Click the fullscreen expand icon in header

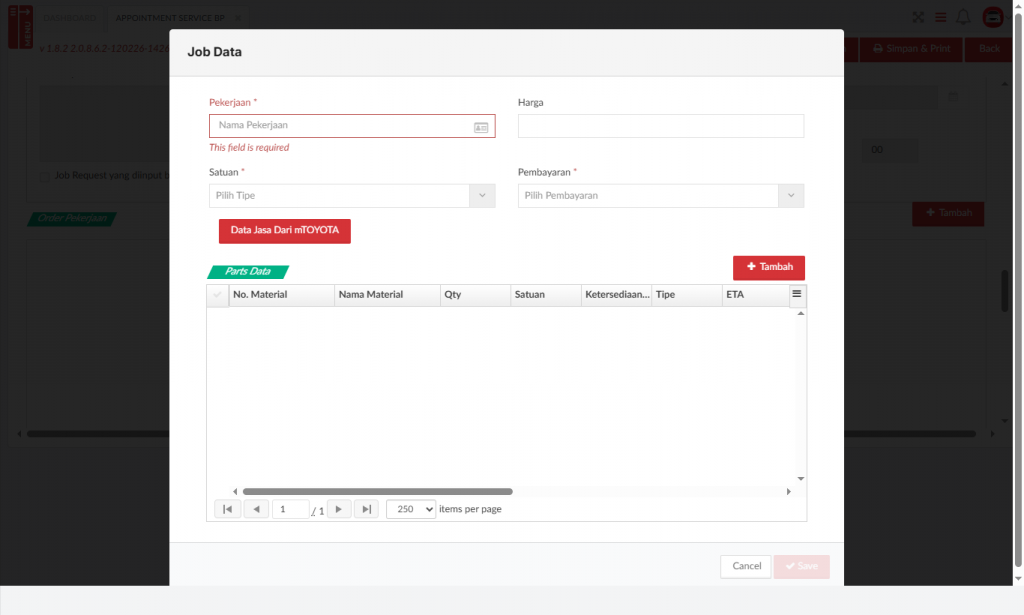pyautogui.click(x=918, y=17)
